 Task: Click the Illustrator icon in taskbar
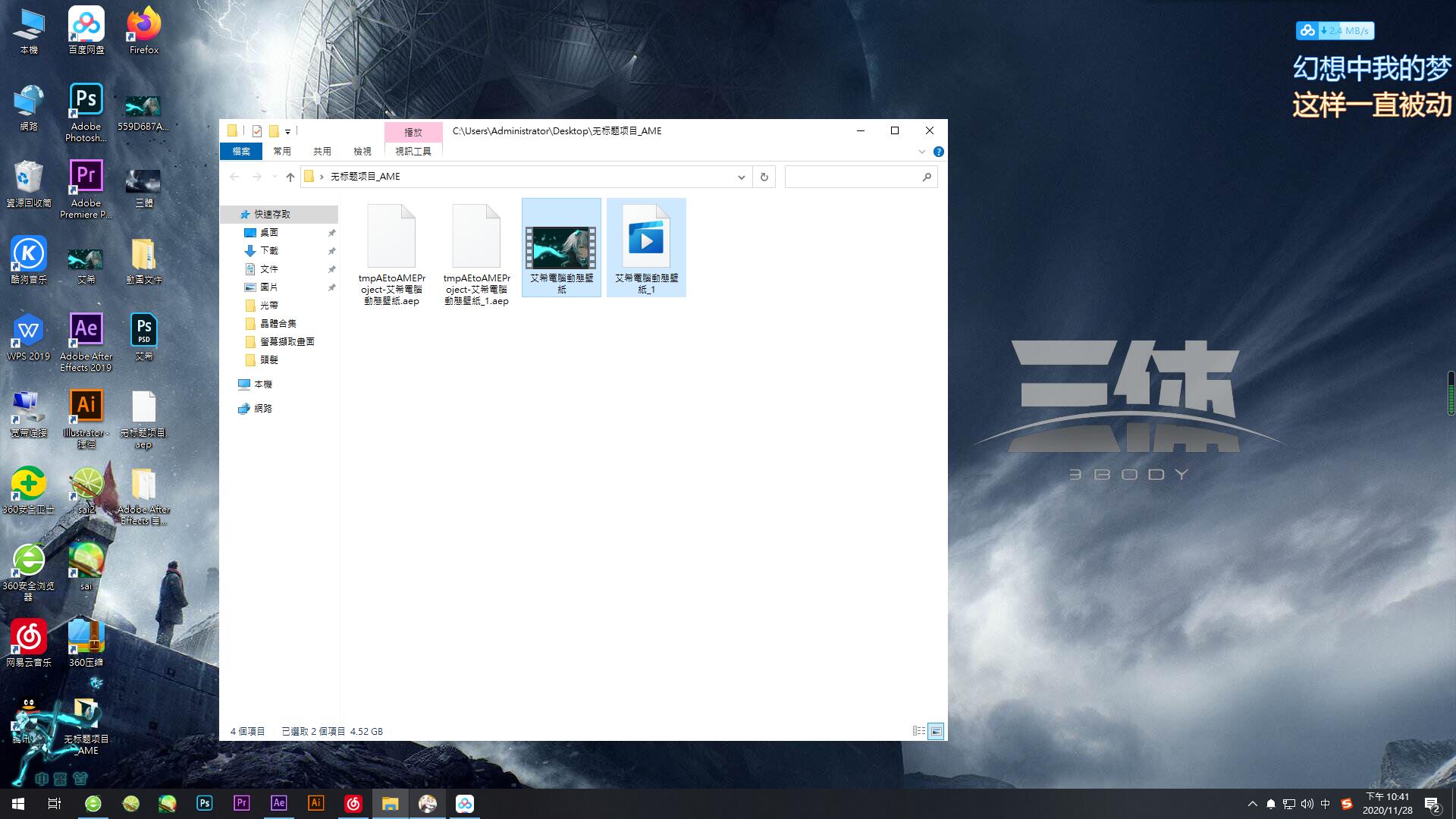point(315,803)
